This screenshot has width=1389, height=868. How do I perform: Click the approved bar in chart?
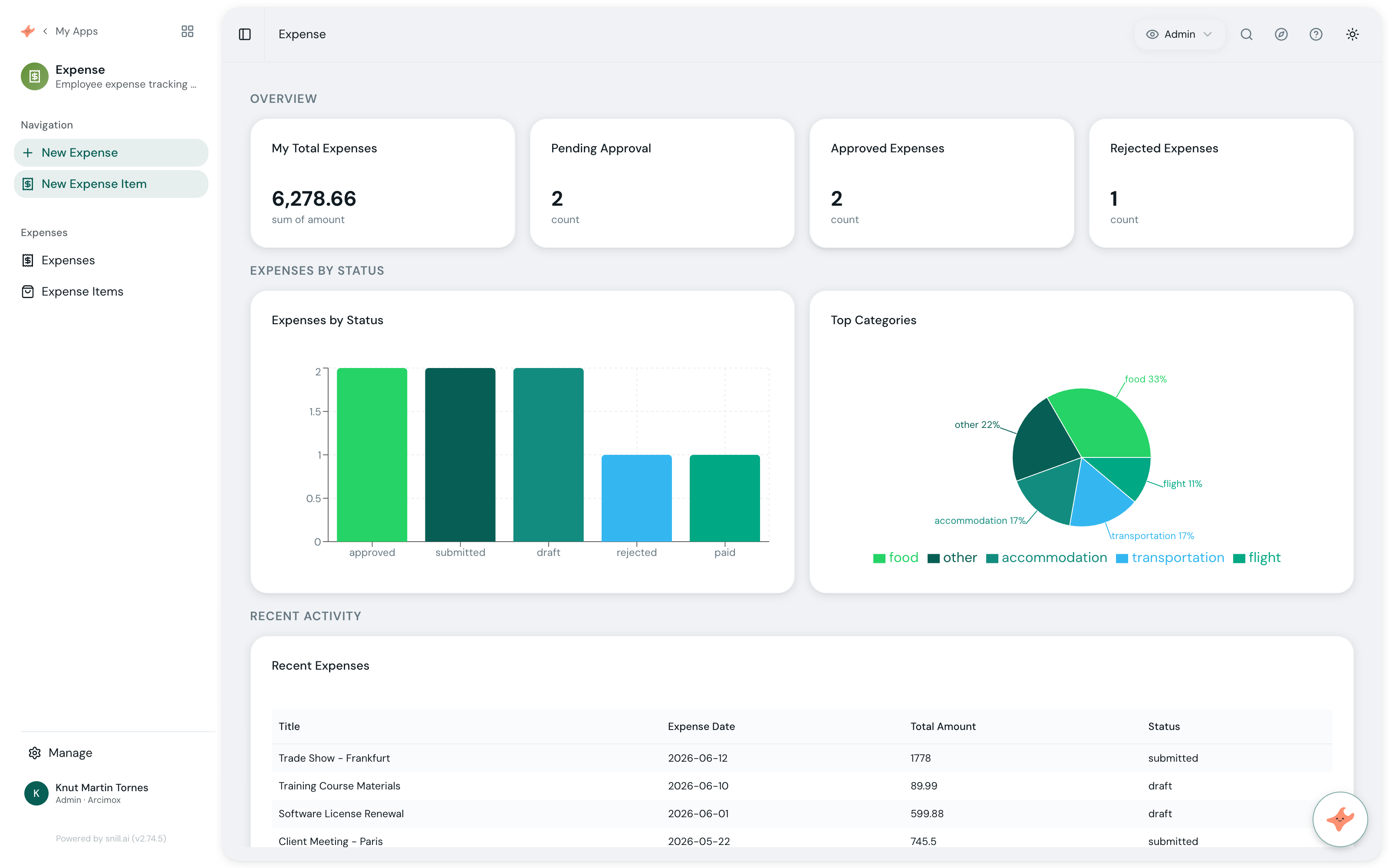(x=372, y=455)
